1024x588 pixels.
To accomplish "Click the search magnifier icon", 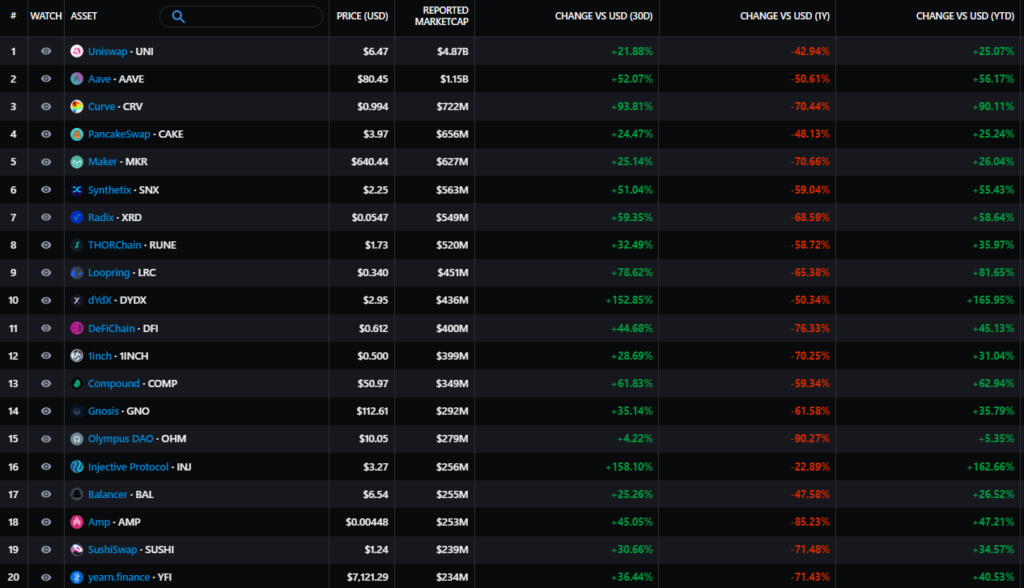I will [180, 17].
